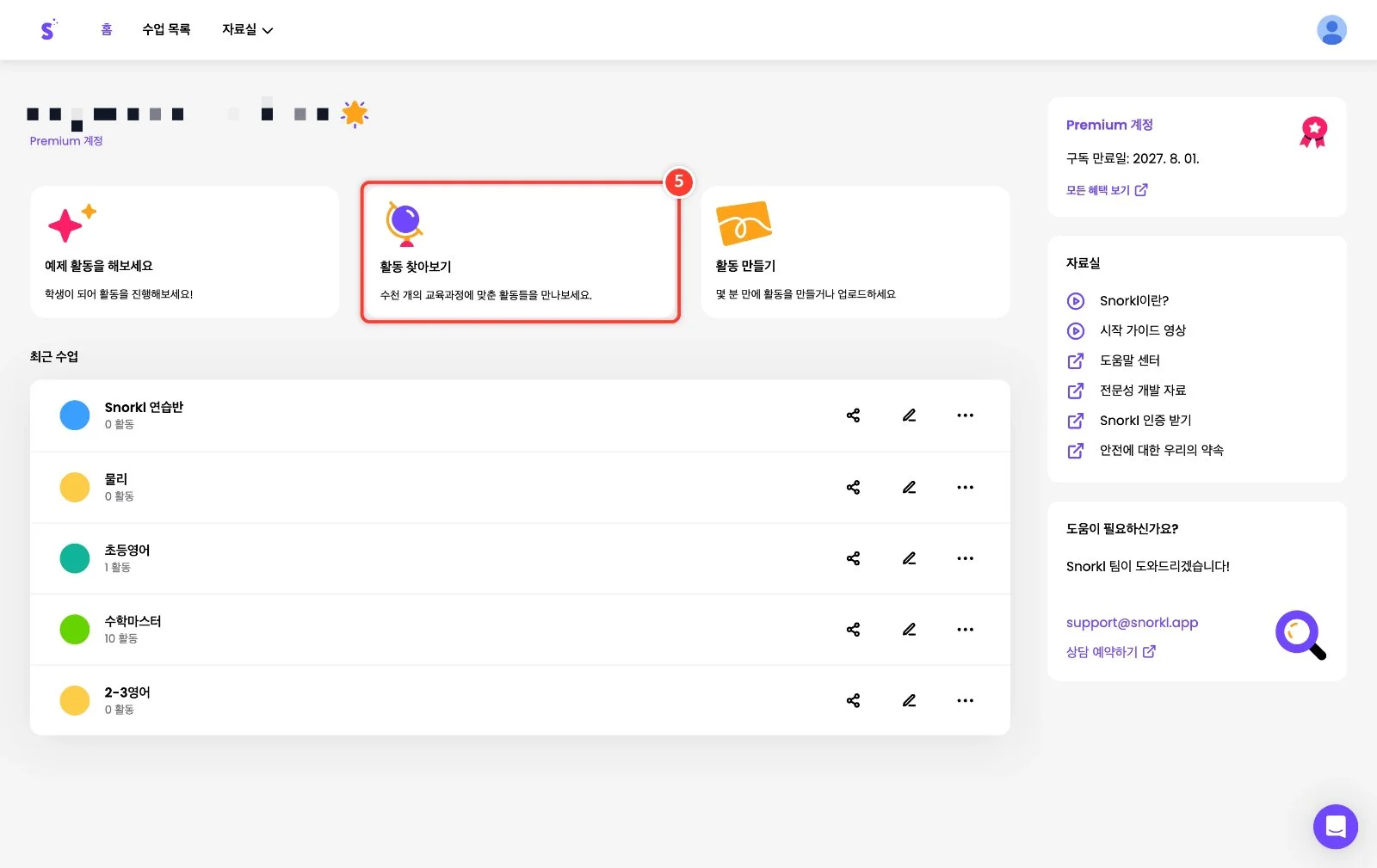This screenshot has height=868, width=1377.
Task: Click the green 수학마스터 color circle
Action: 75,629
